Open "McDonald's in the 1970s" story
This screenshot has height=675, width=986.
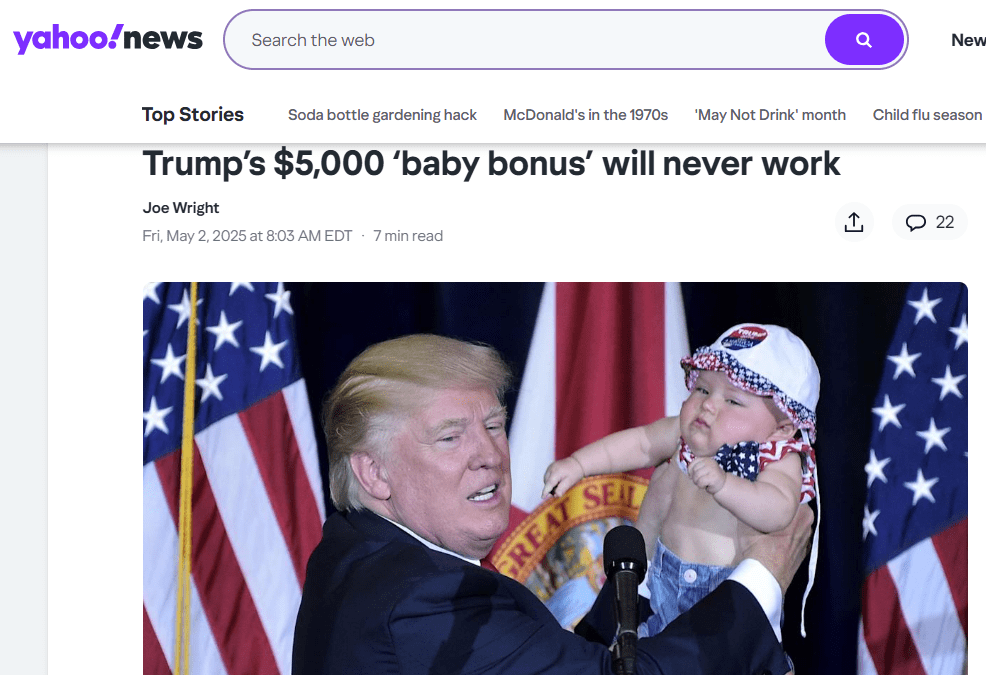coord(585,115)
